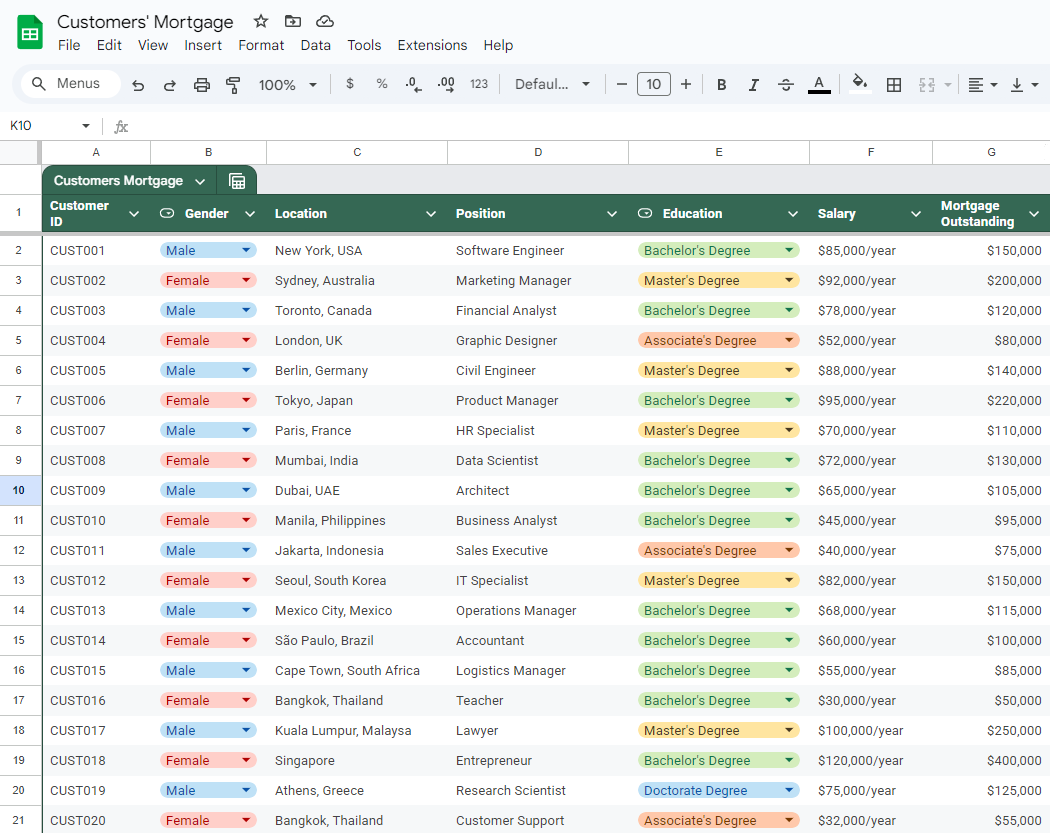Click the print icon

click(202, 85)
